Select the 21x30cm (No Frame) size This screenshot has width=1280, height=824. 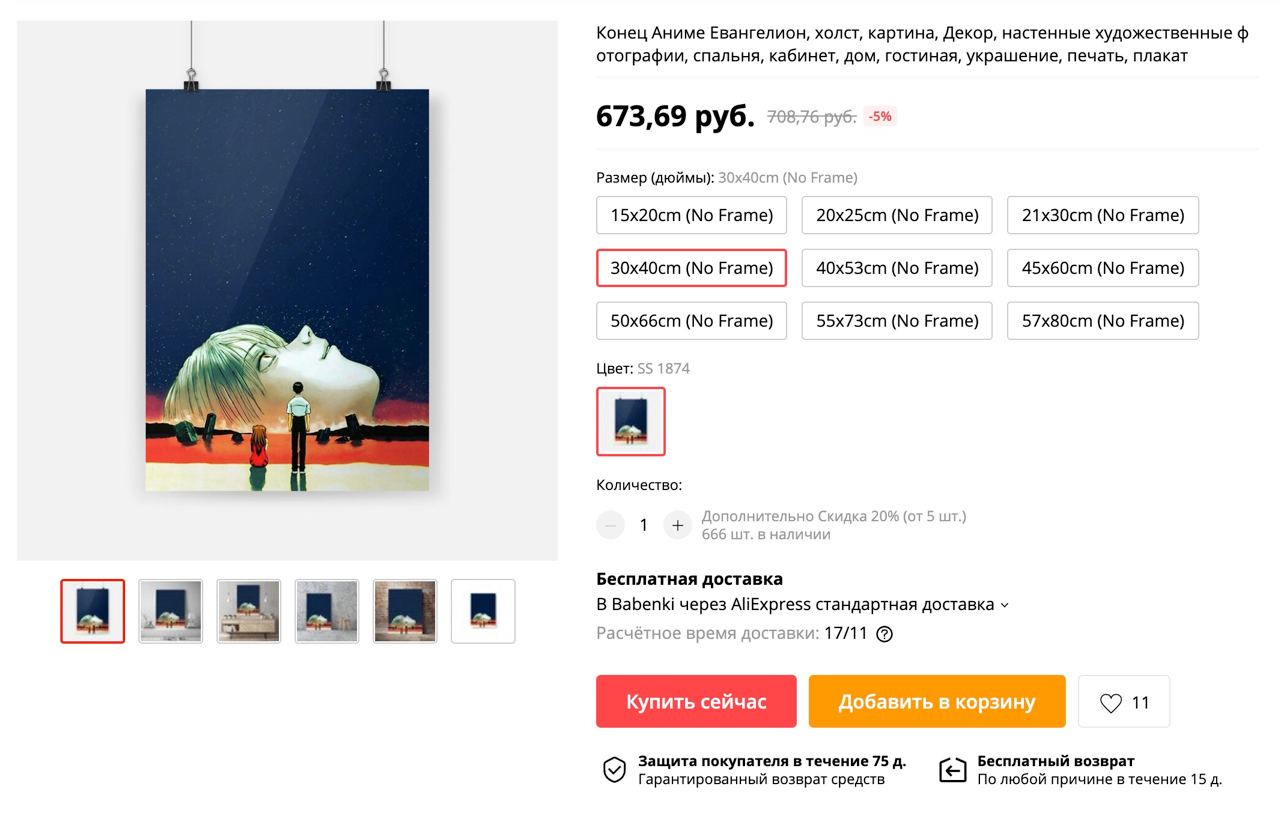coord(1103,215)
